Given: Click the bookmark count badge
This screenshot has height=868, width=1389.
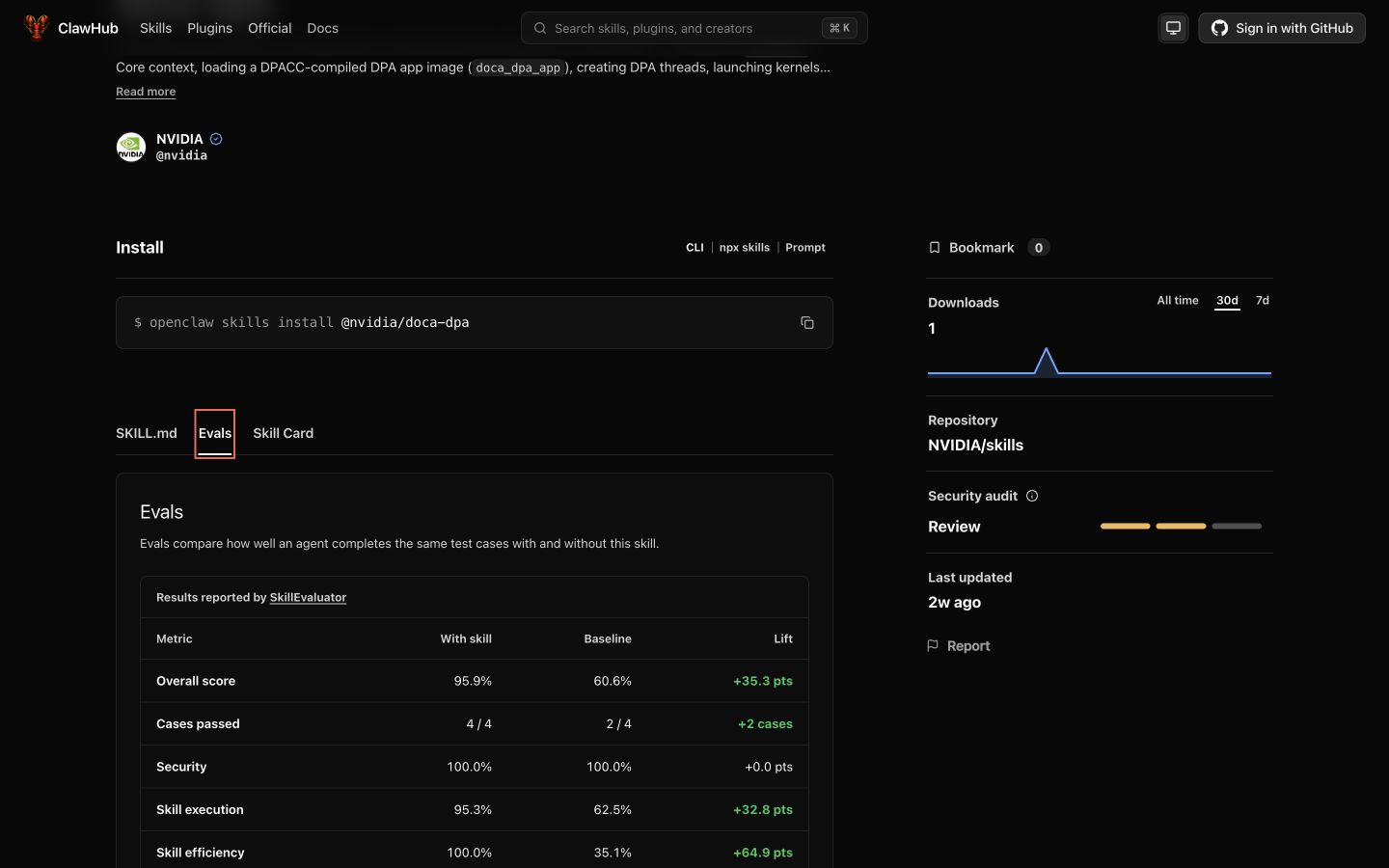Looking at the screenshot, I should (x=1039, y=248).
